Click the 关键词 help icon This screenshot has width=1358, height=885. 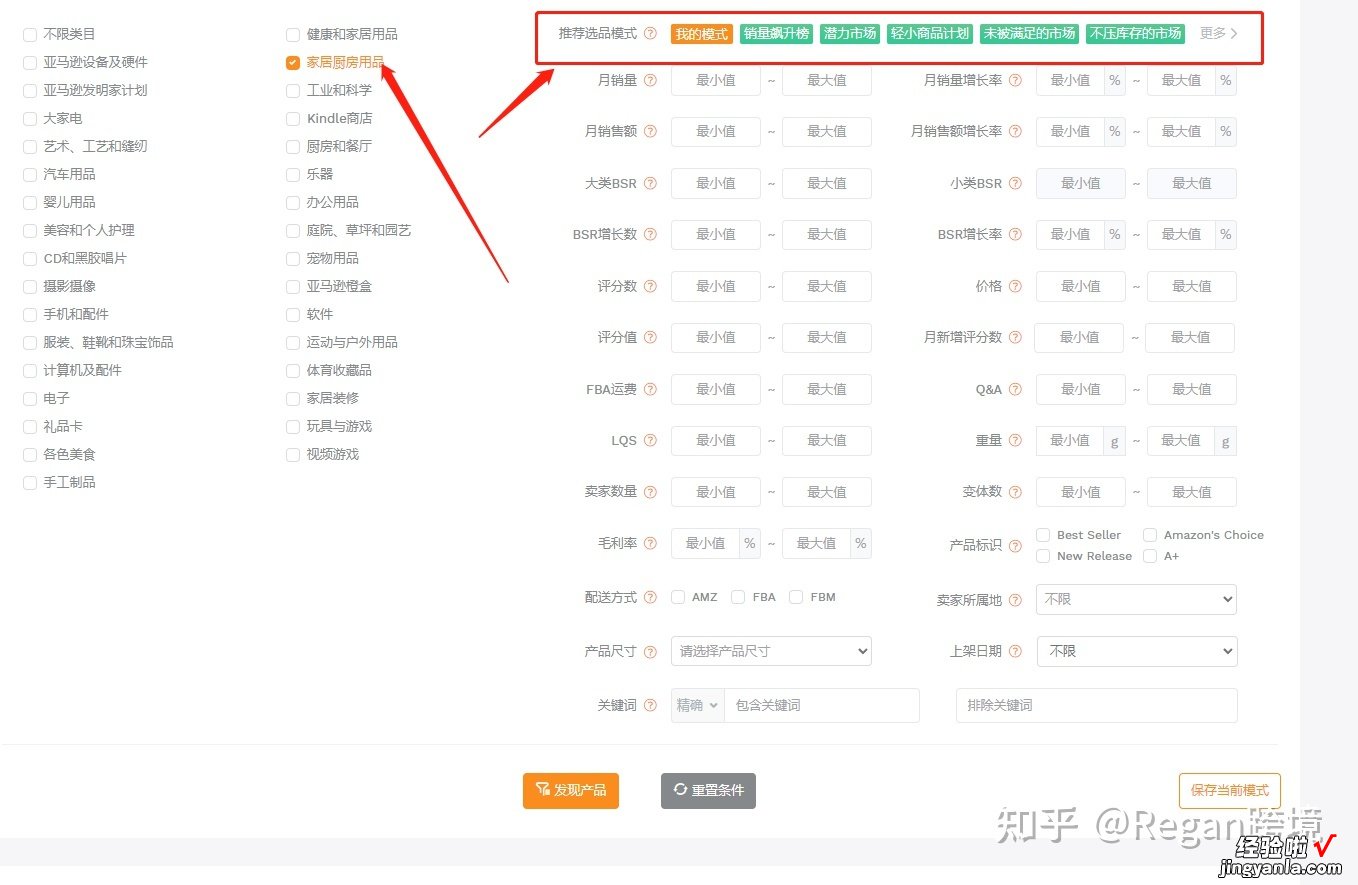pyautogui.click(x=650, y=705)
